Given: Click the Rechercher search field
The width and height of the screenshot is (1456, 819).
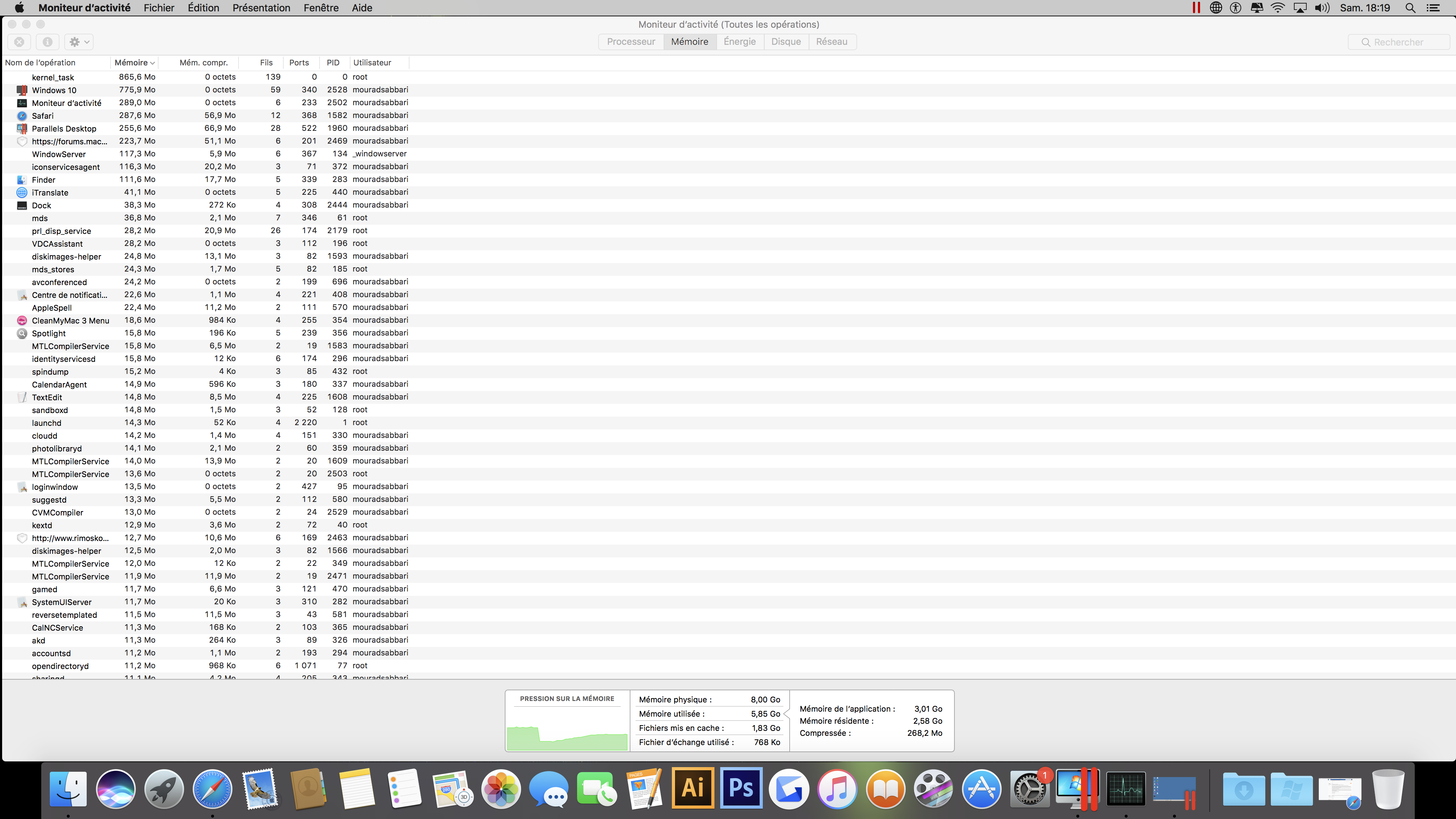Looking at the screenshot, I should click(x=1398, y=42).
